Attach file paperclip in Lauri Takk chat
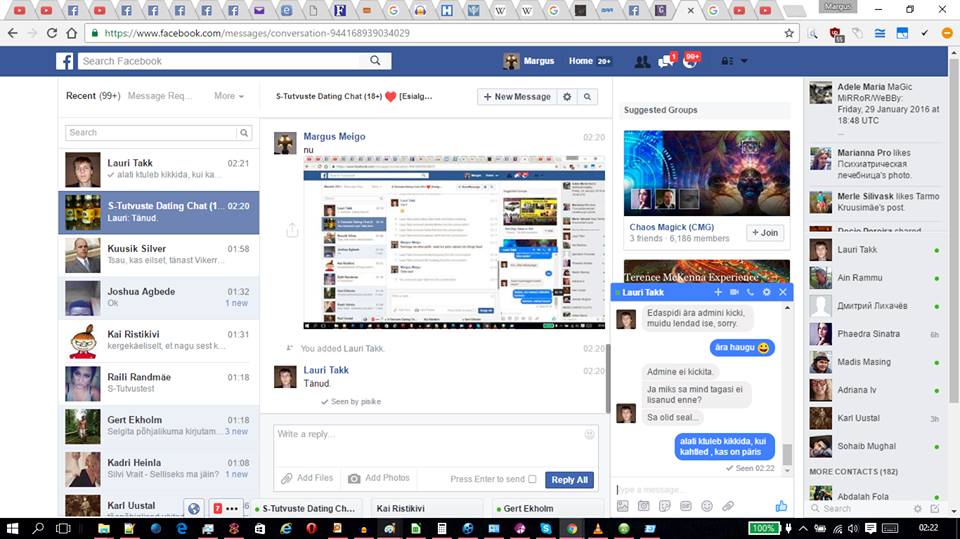This screenshot has width=960, height=539. tap(727, 506)
